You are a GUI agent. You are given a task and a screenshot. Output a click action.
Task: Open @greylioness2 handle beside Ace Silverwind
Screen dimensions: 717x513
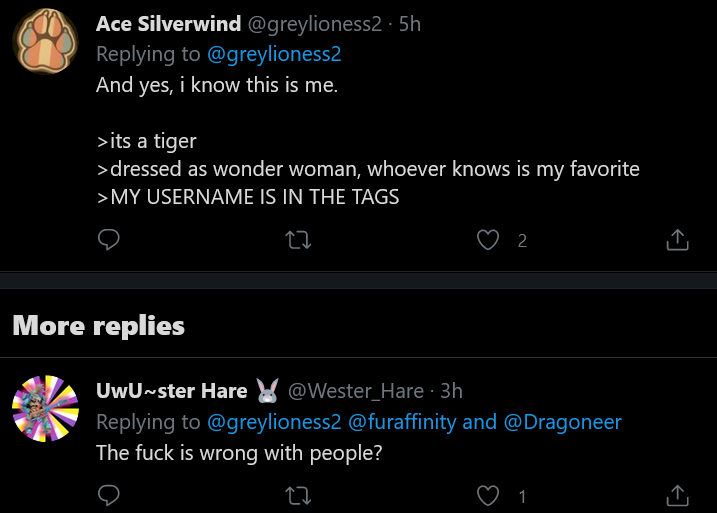tap(315, 24)
